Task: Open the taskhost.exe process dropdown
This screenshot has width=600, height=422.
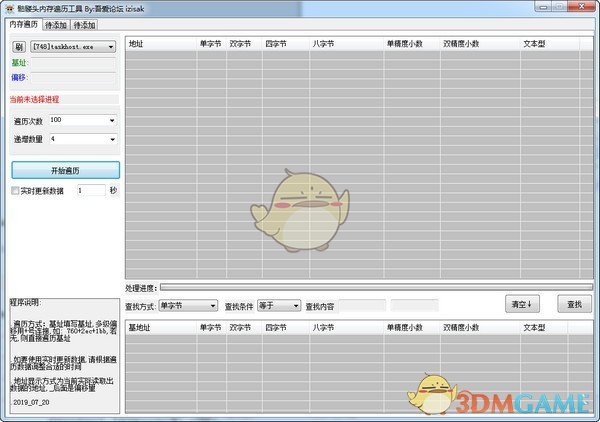Action: (x=73, y=47)
